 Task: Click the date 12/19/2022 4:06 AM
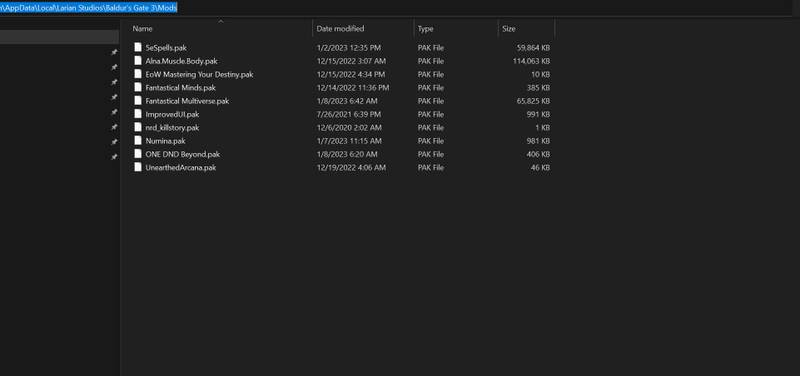pos(351,167)
